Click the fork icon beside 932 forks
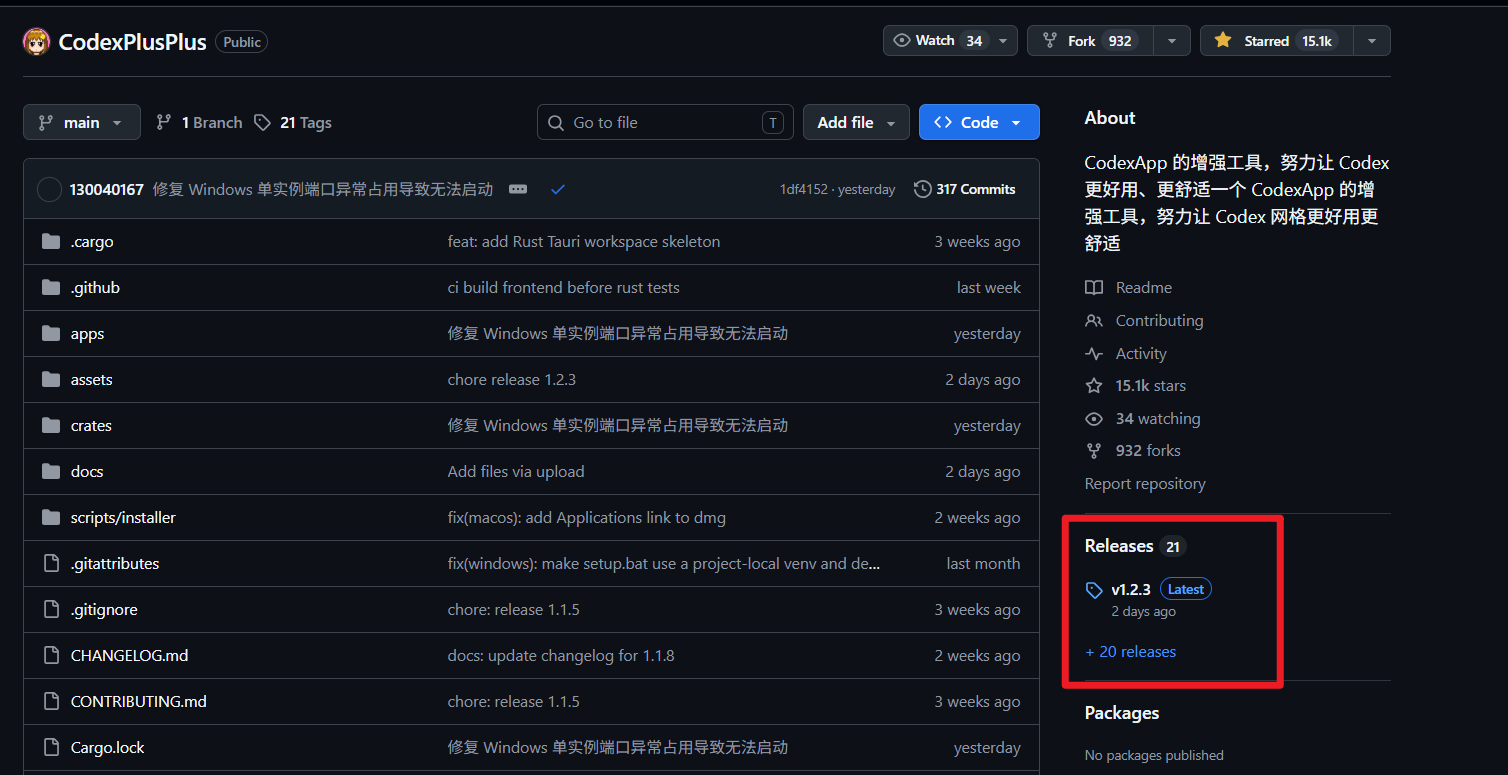1508x775 pixels. 1094,451
